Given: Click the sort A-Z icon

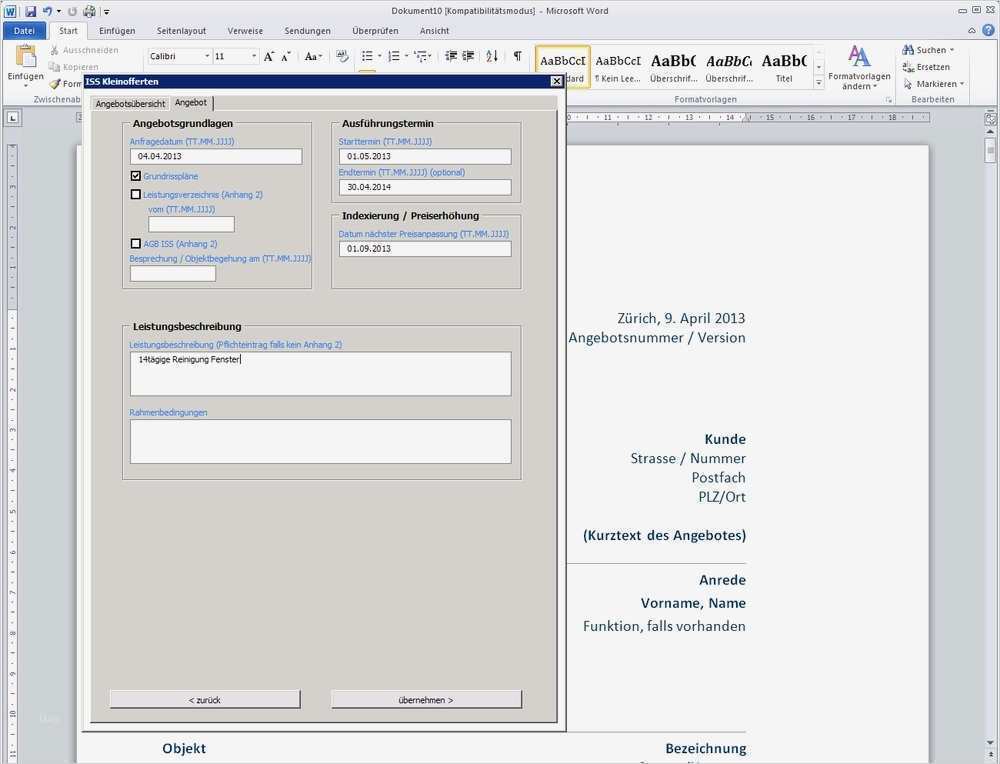Looking at the screenshot, I should click(492, 57).
